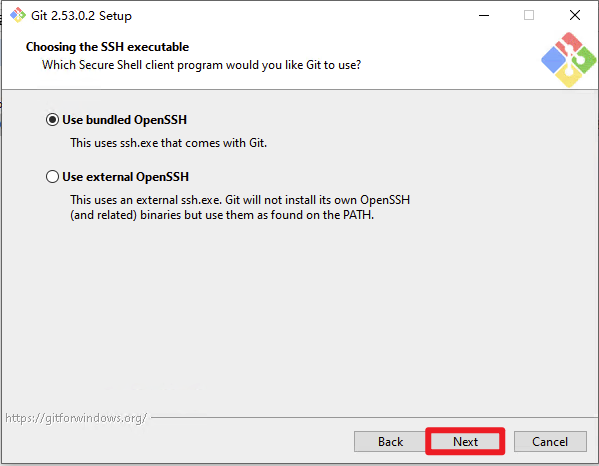The height and width of the screenshot is (466, 599).
Task: Click the "(and related) binaries" description line
Action: click(x=222, y=215)
